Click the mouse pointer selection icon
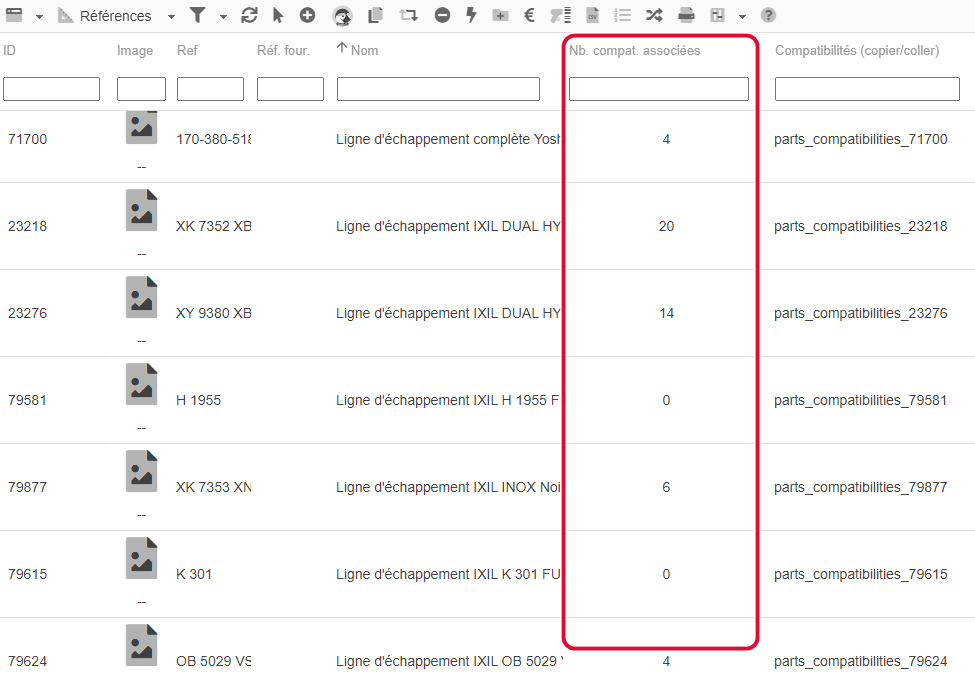Image resolution: width=975 pixels, height=683 pixels. pyautogui.click(x=278, y=16)
